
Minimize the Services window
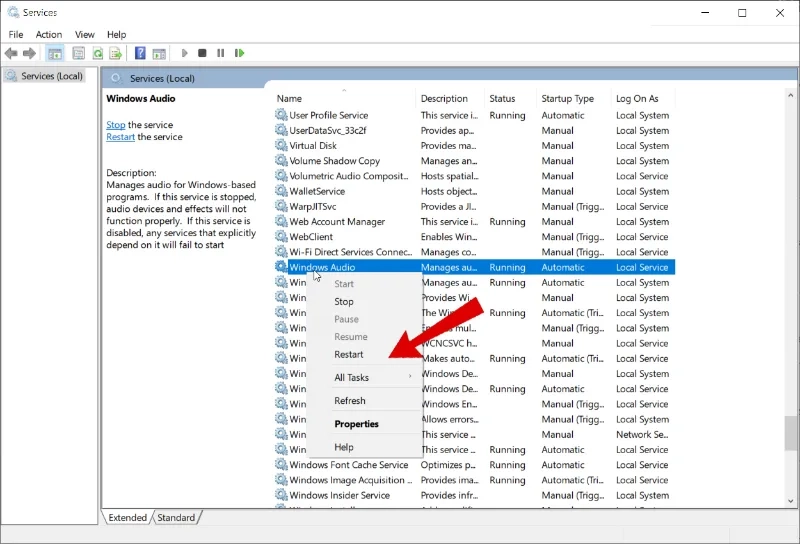(705, 13)
